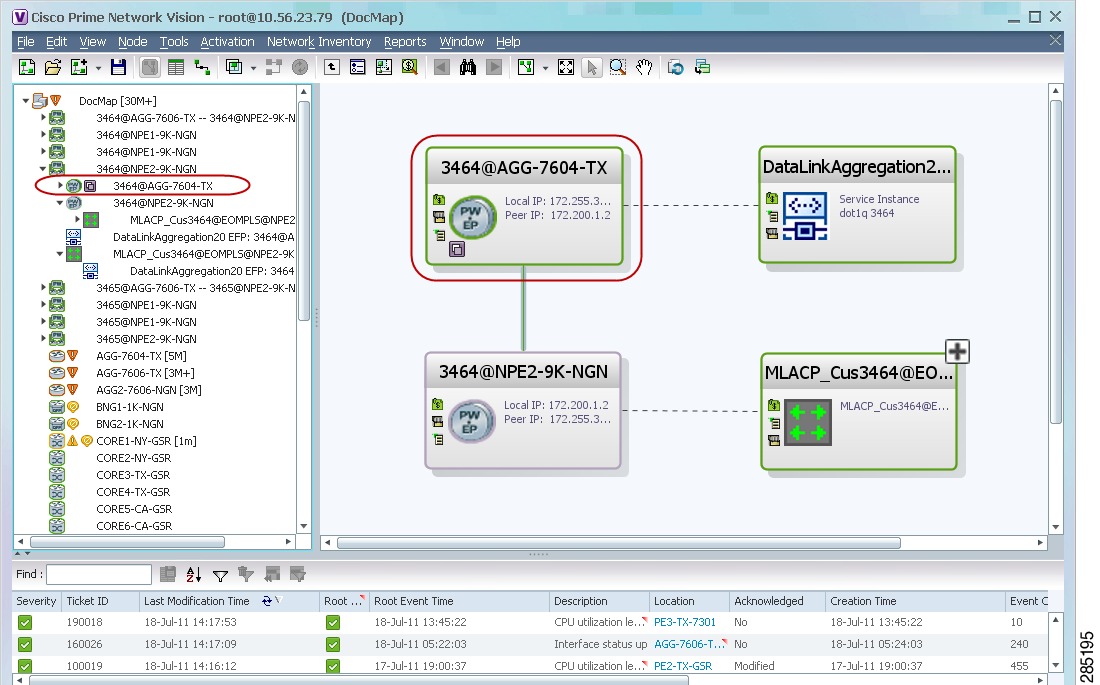Click the last icon on the main toolbar
The height and width of the screenshot is (685, 1100).
pyautogui.click(x=702, y=67)
